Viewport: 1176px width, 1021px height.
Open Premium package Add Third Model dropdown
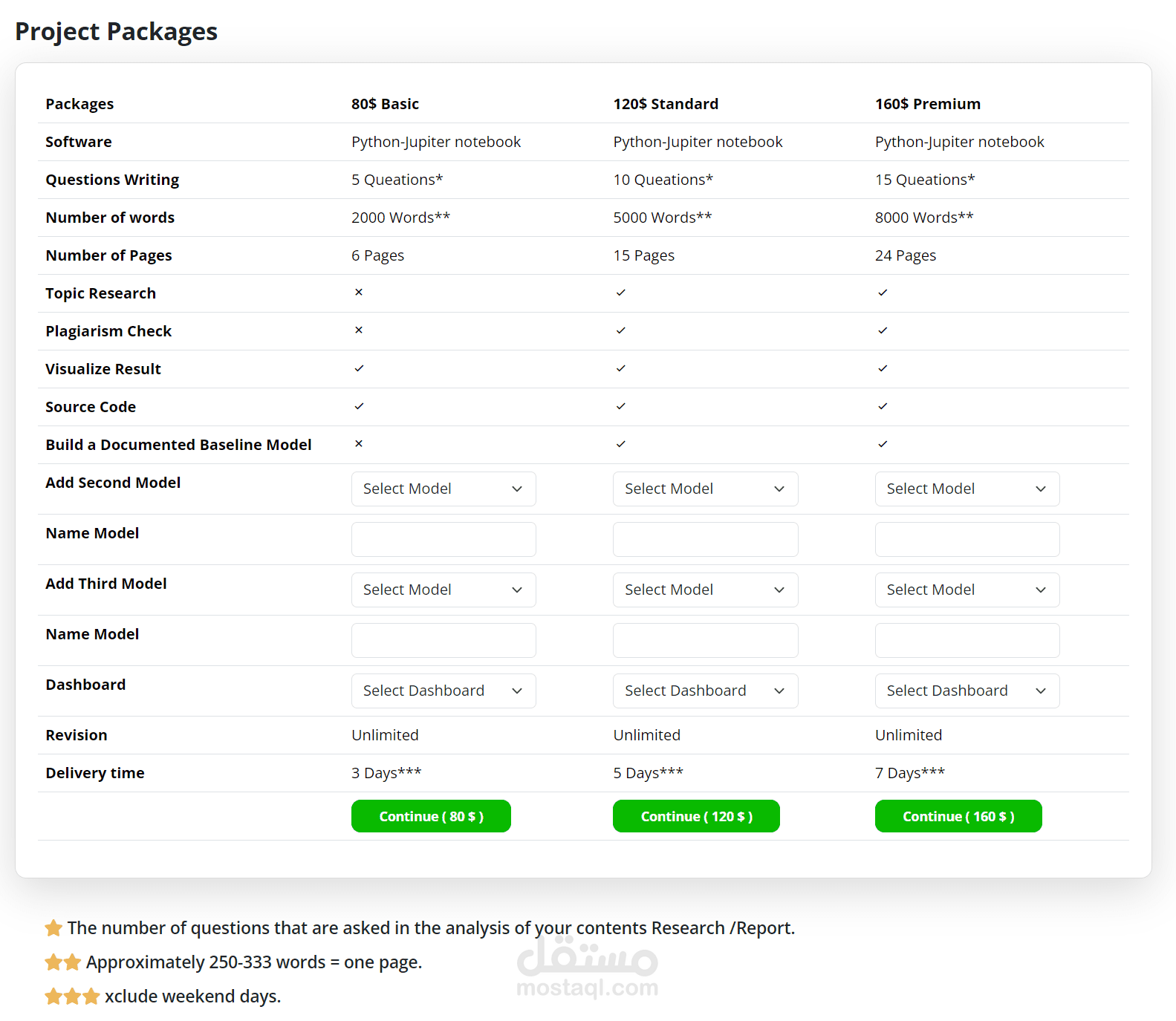pyautogui.click(x=967, y=590)
